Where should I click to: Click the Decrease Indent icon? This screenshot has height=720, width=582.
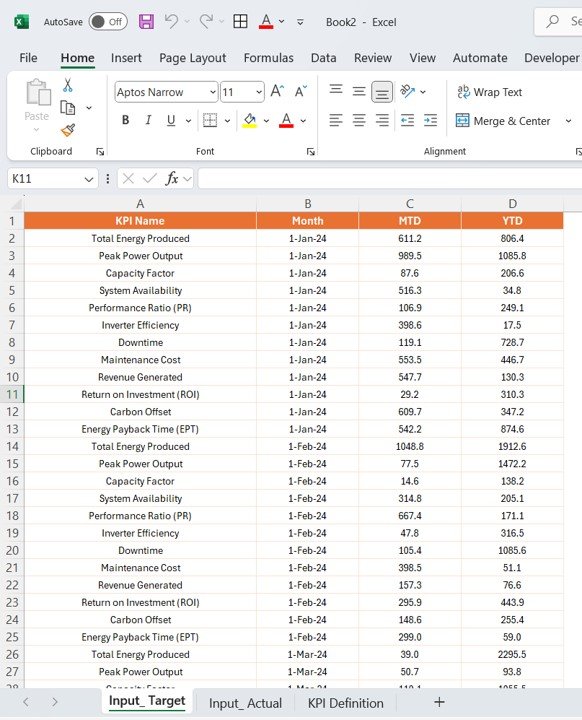point(407,120)
